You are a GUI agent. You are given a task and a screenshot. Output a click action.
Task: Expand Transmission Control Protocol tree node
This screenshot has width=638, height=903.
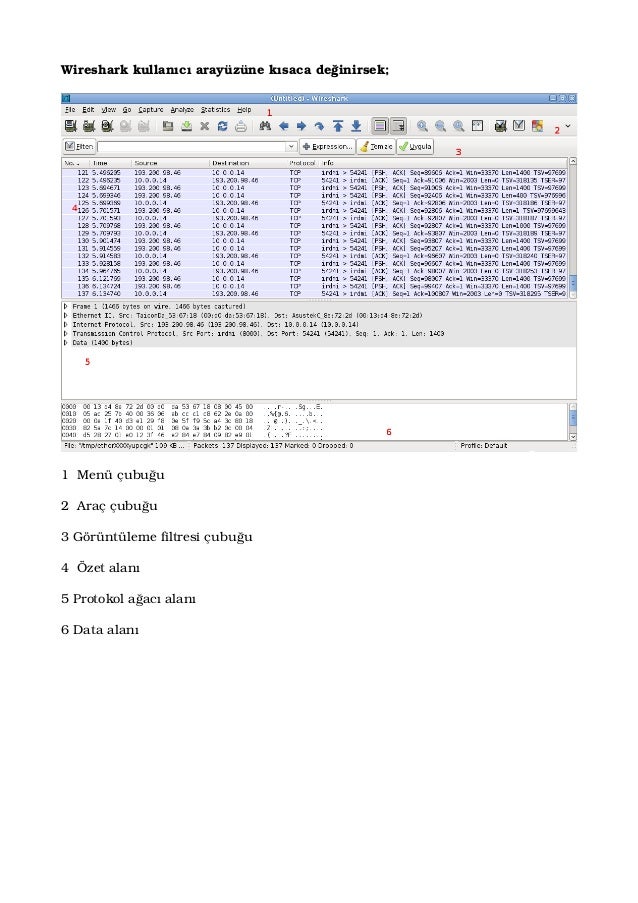pyautogui.click(x=66, y=333)
